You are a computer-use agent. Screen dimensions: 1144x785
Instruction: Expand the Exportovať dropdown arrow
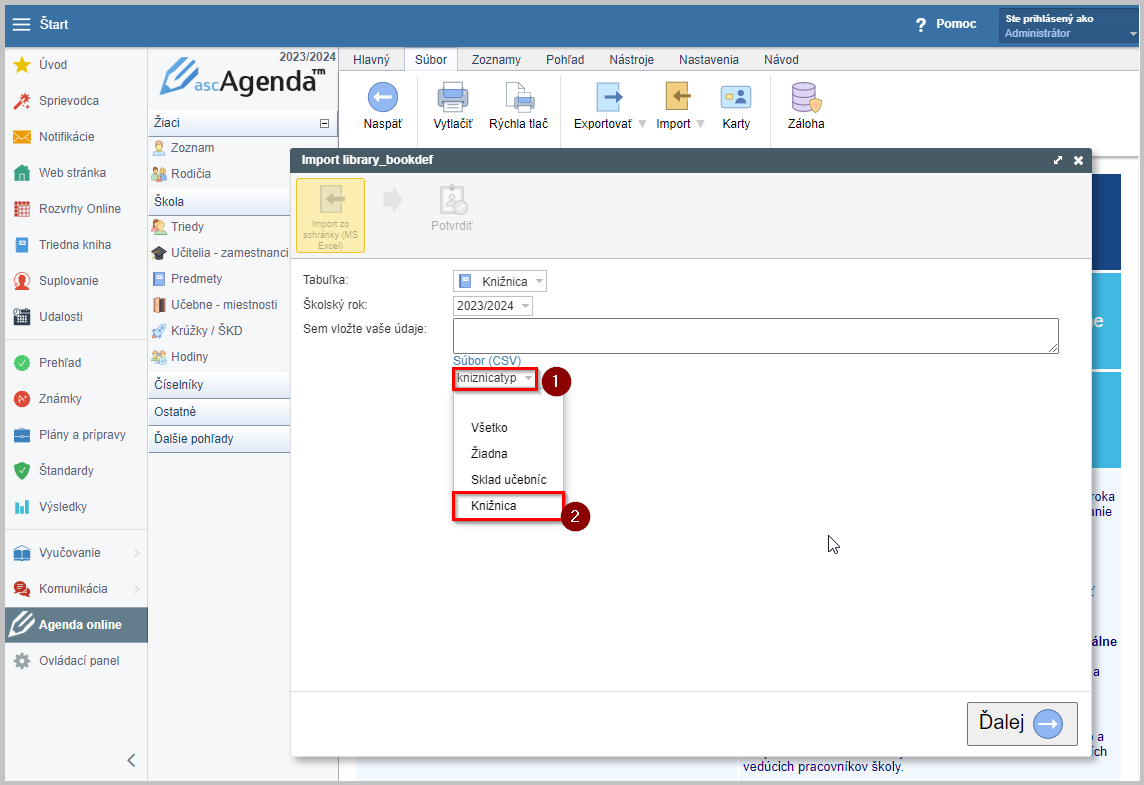point(642,124)
